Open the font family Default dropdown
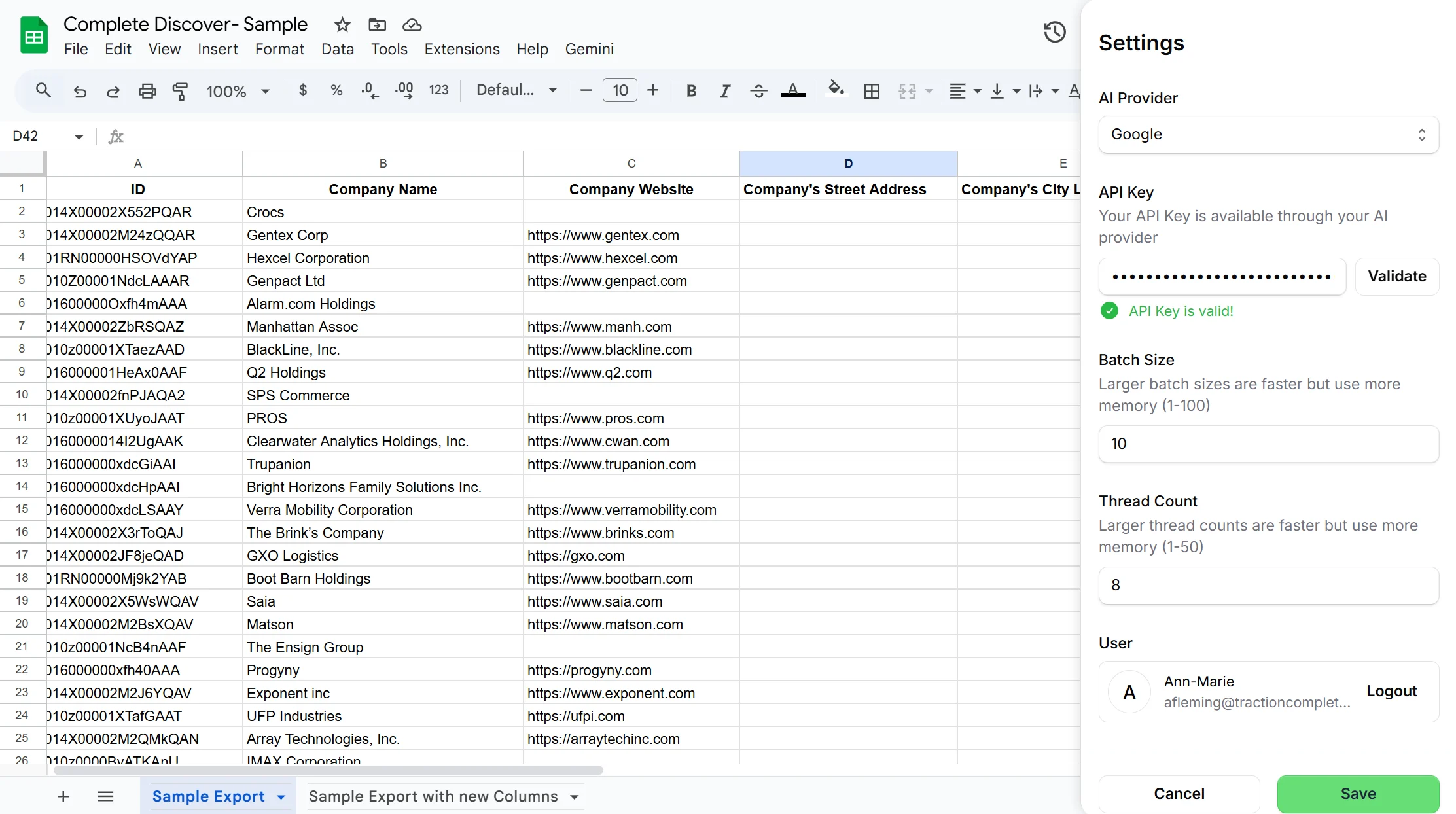 point(516,90)
